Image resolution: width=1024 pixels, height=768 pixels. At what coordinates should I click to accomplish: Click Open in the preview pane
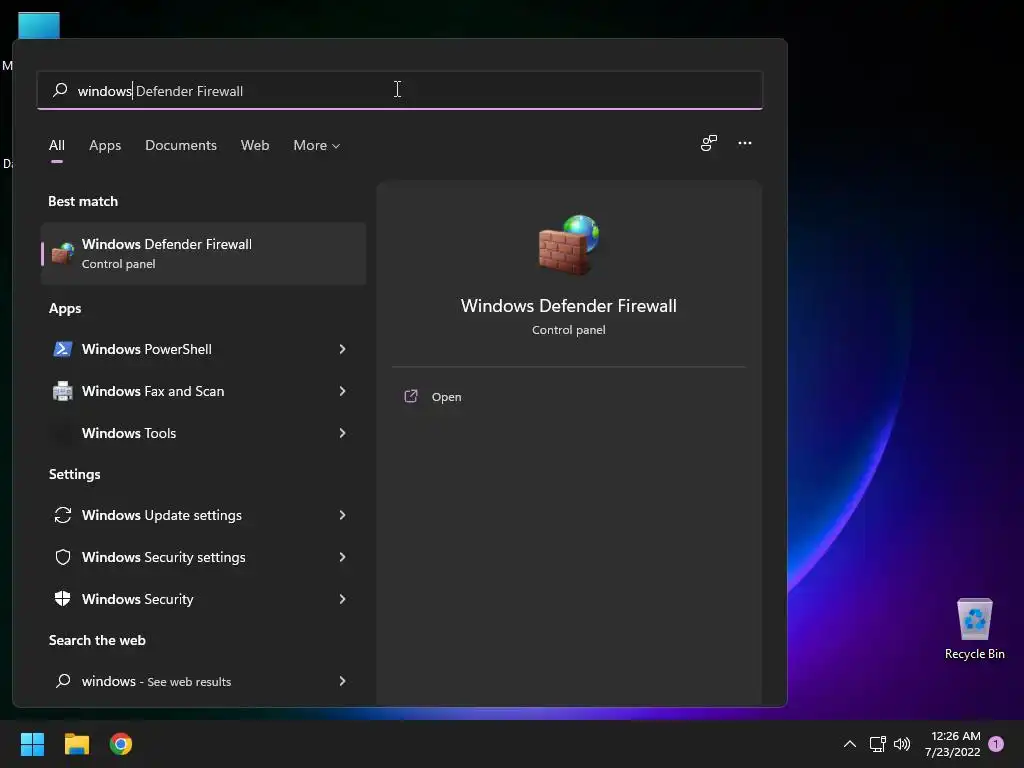point(447,396)
